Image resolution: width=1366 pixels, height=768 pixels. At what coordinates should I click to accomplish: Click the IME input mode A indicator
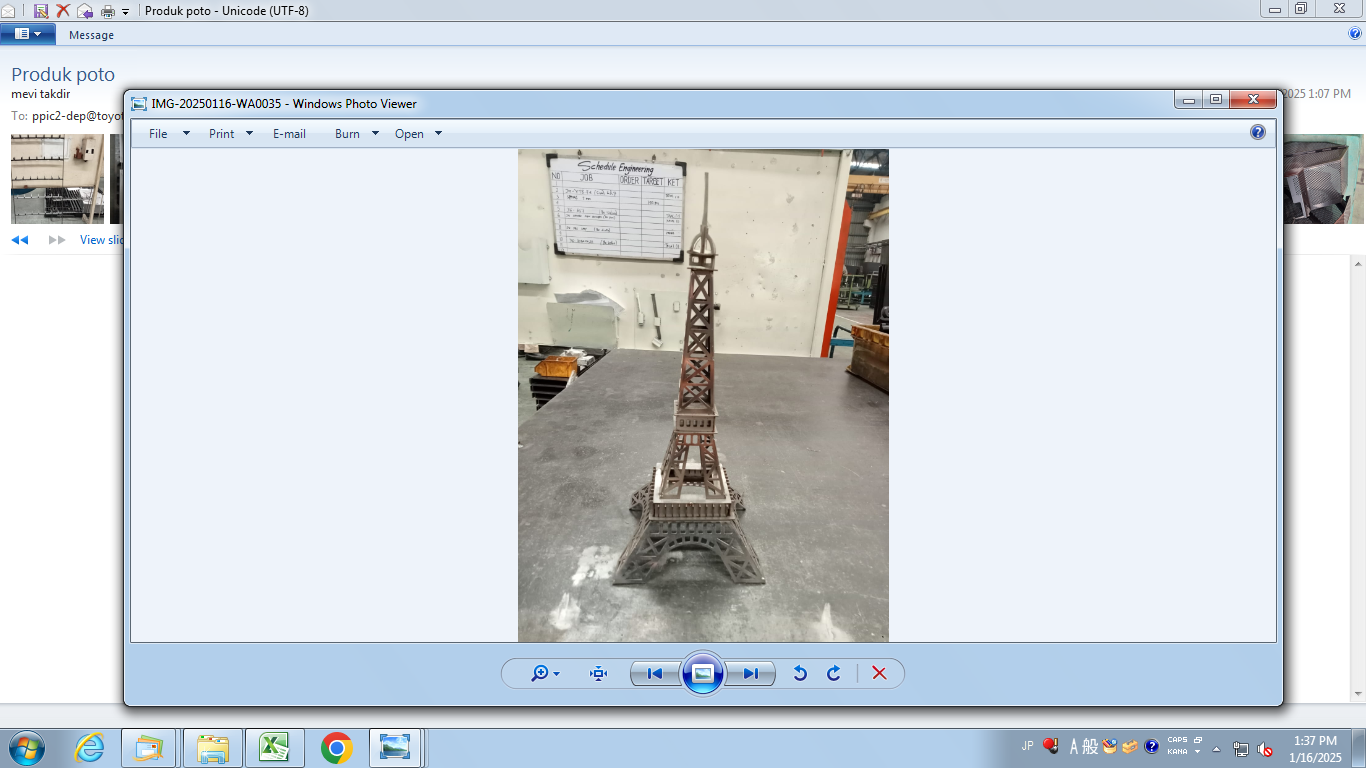1075,746
